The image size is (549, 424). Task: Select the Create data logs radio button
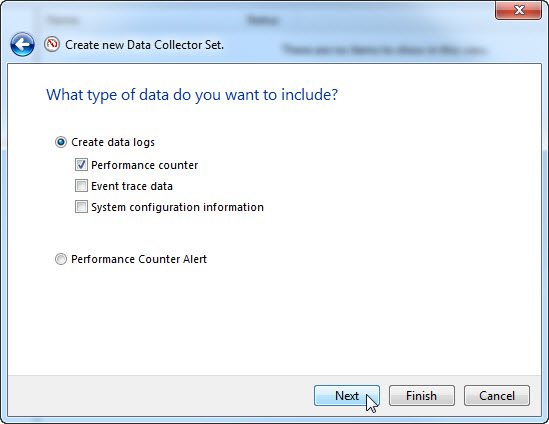(61, 142)
